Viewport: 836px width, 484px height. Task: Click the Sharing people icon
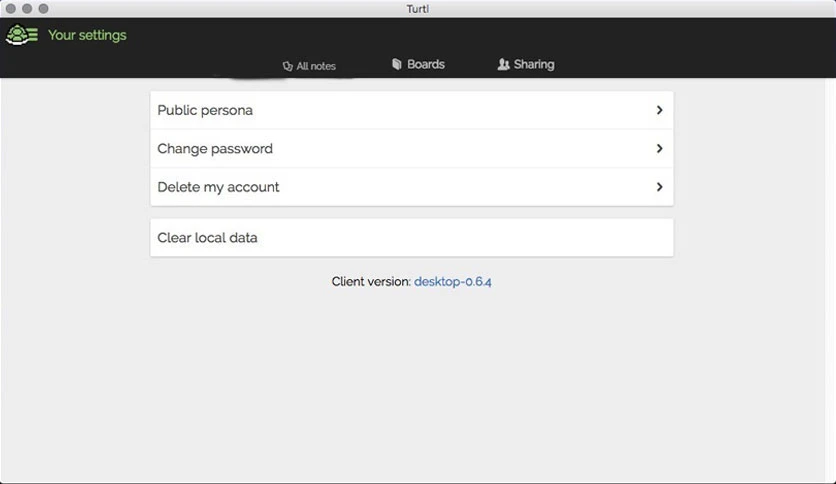click(503, 64)
